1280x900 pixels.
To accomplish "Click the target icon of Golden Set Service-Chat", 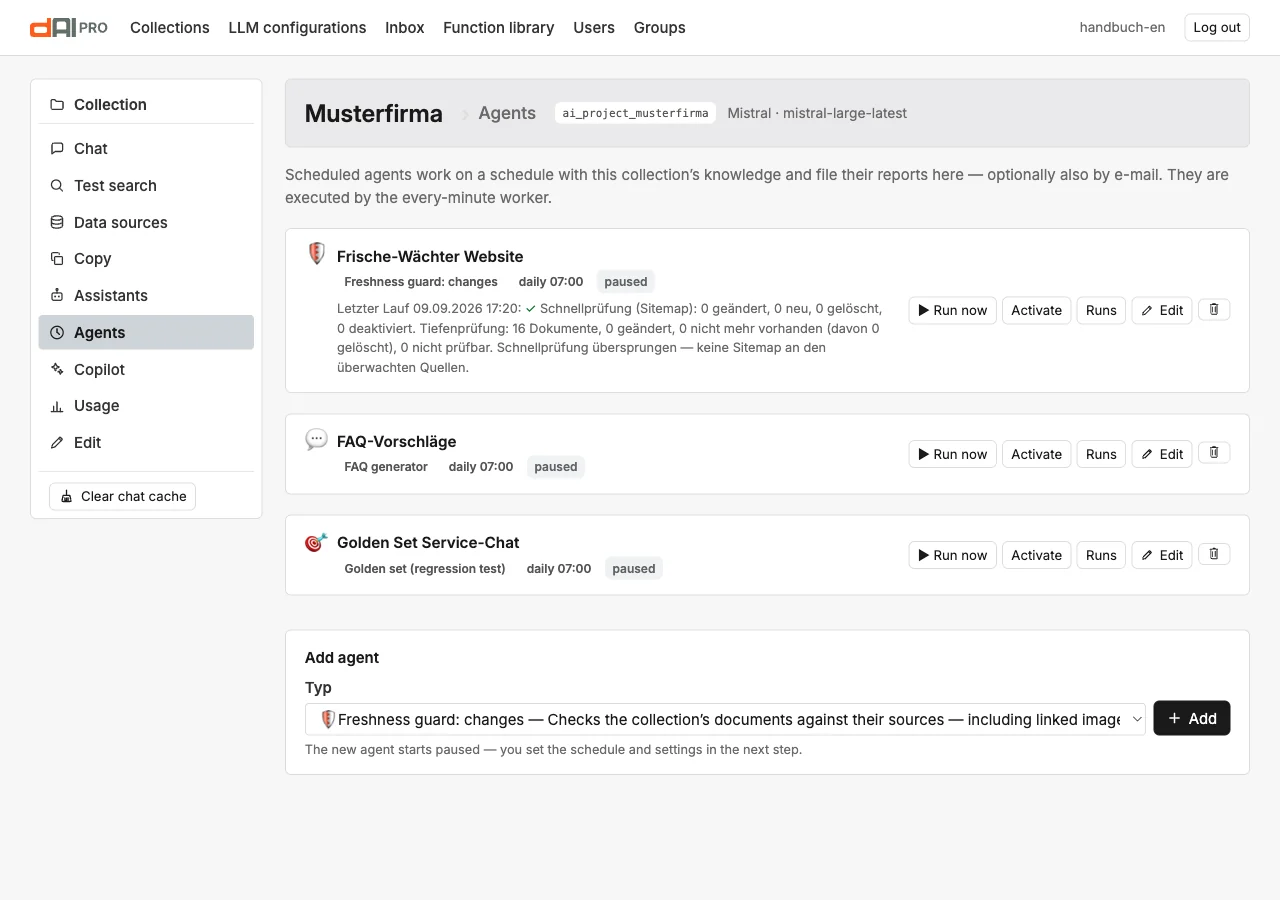I will click(316, 542).
